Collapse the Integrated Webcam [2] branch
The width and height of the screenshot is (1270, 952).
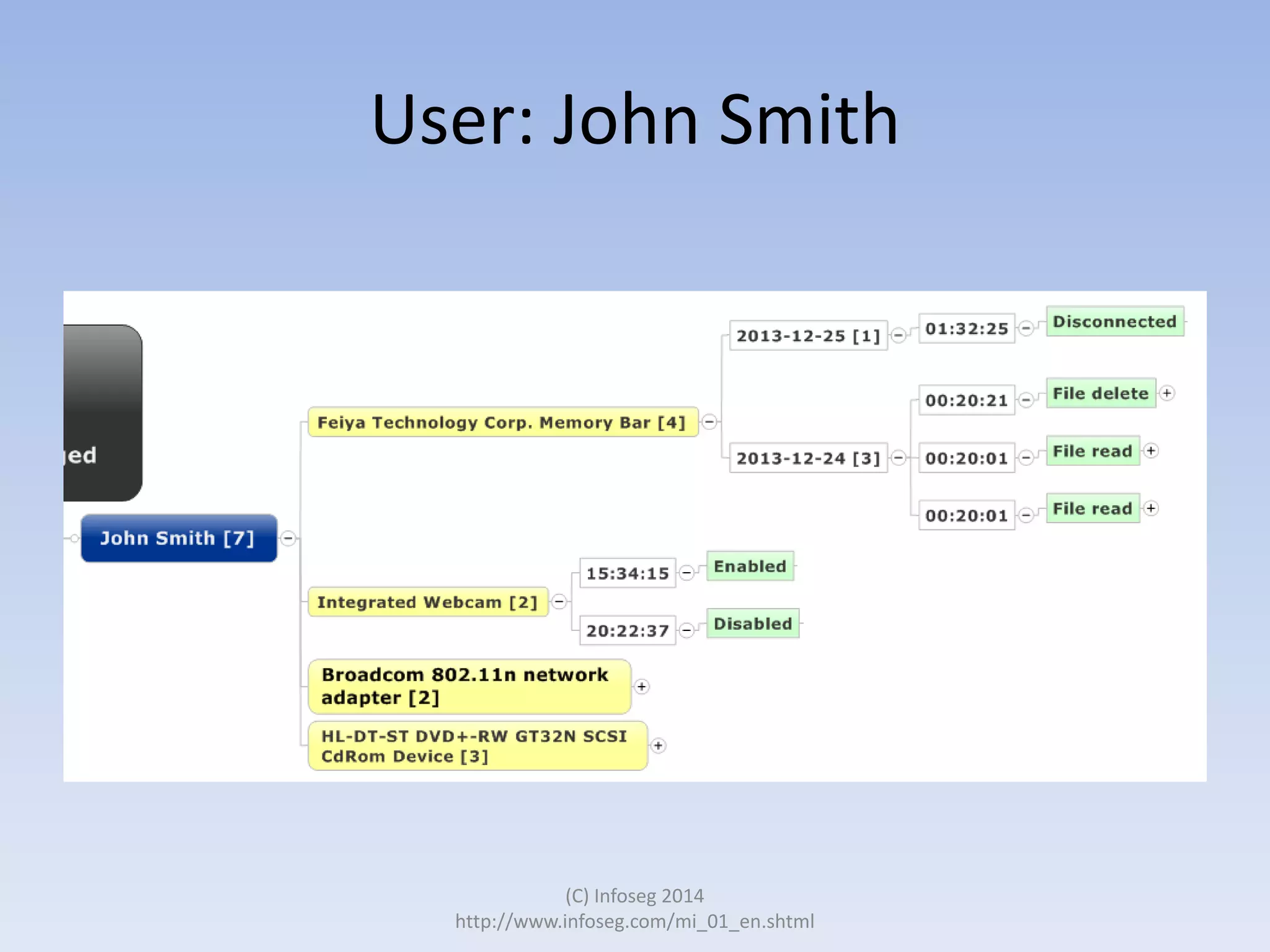click(559, 601)
